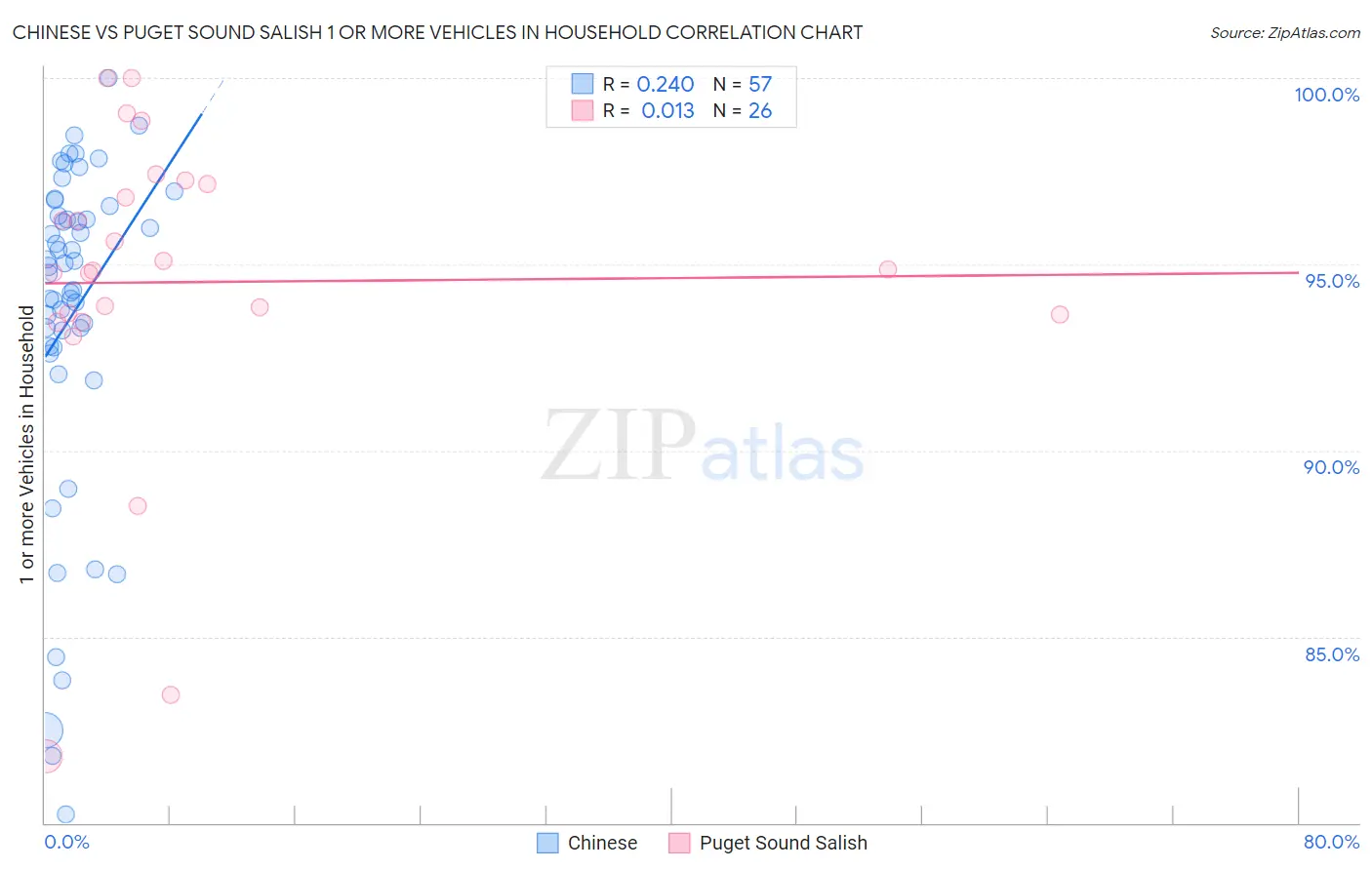Click the pink swatch beside R = 0.013
This screenshot has width=1372, height=870.
point(582,110)
